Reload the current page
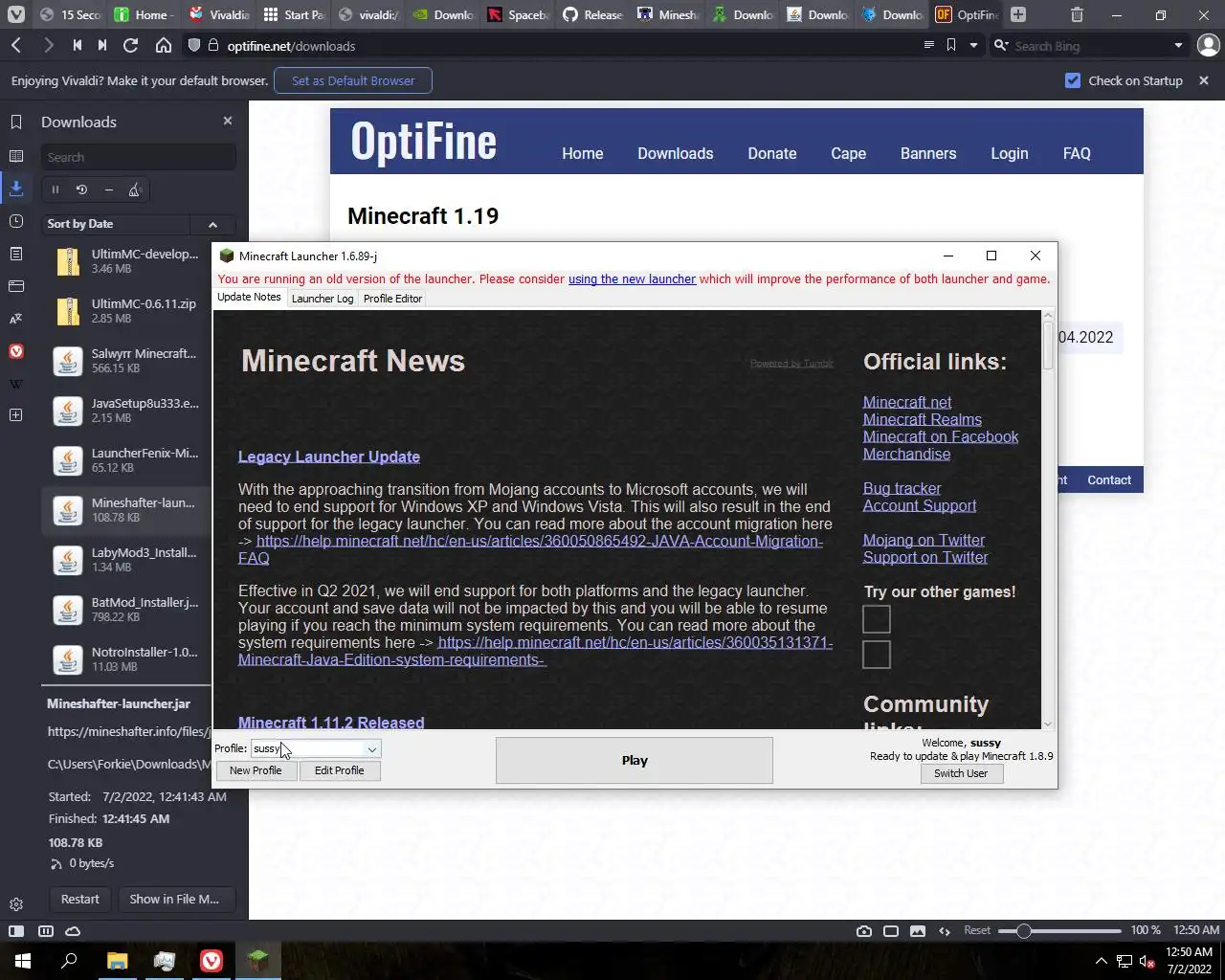The image size is (1225, 980). tap(131, 45)
